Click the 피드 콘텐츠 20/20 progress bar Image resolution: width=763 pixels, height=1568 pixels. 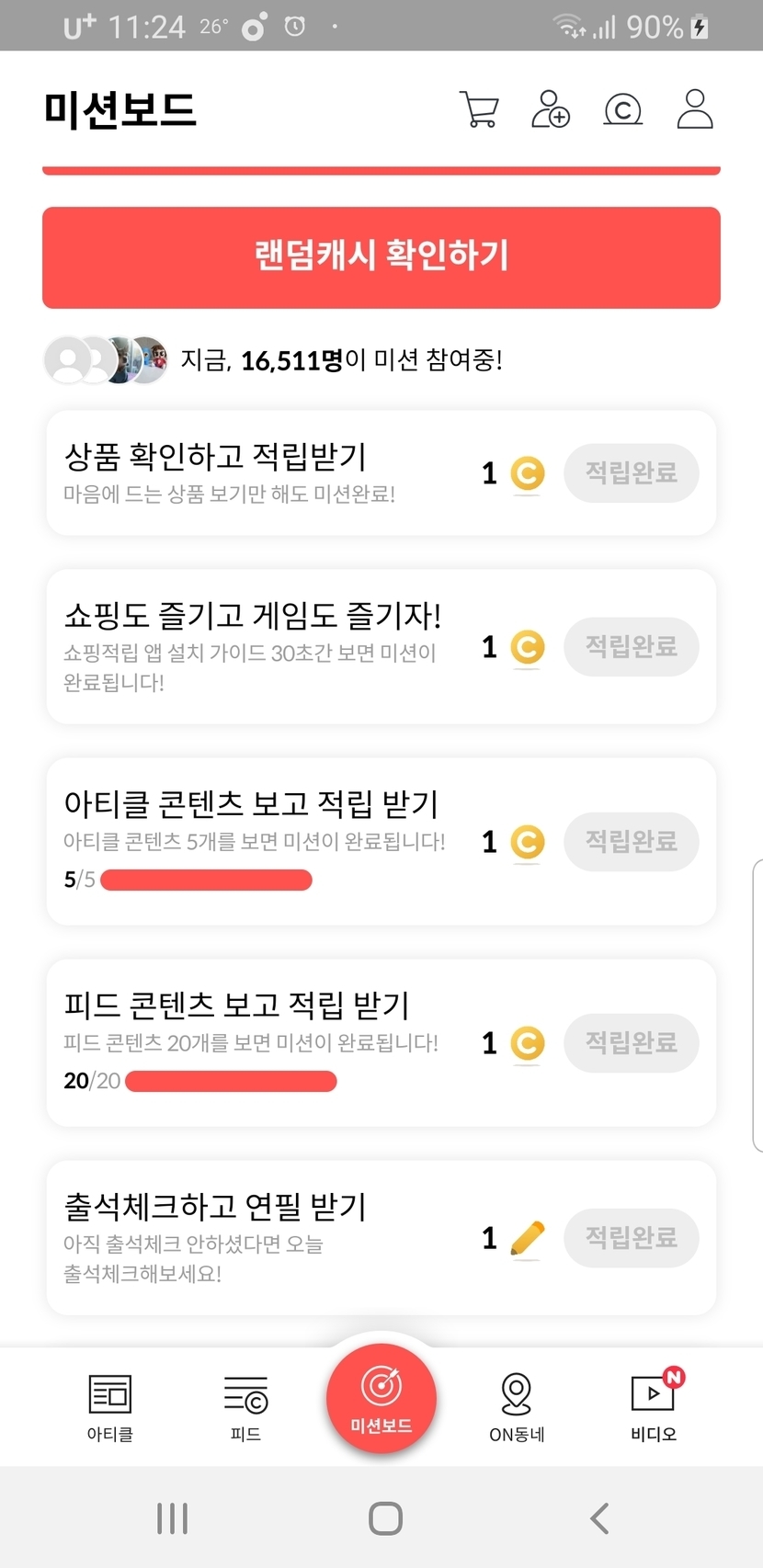(x=231, y=1081)
